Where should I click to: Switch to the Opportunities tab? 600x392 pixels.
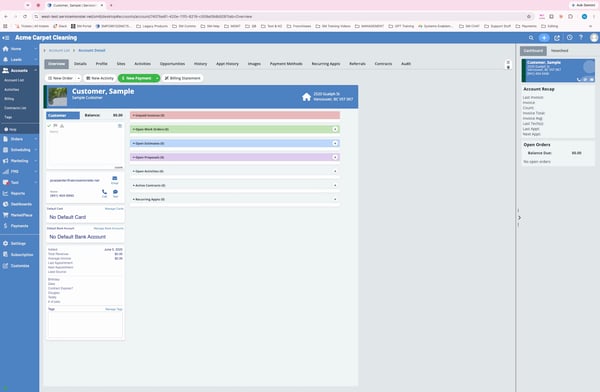[172, 64]
